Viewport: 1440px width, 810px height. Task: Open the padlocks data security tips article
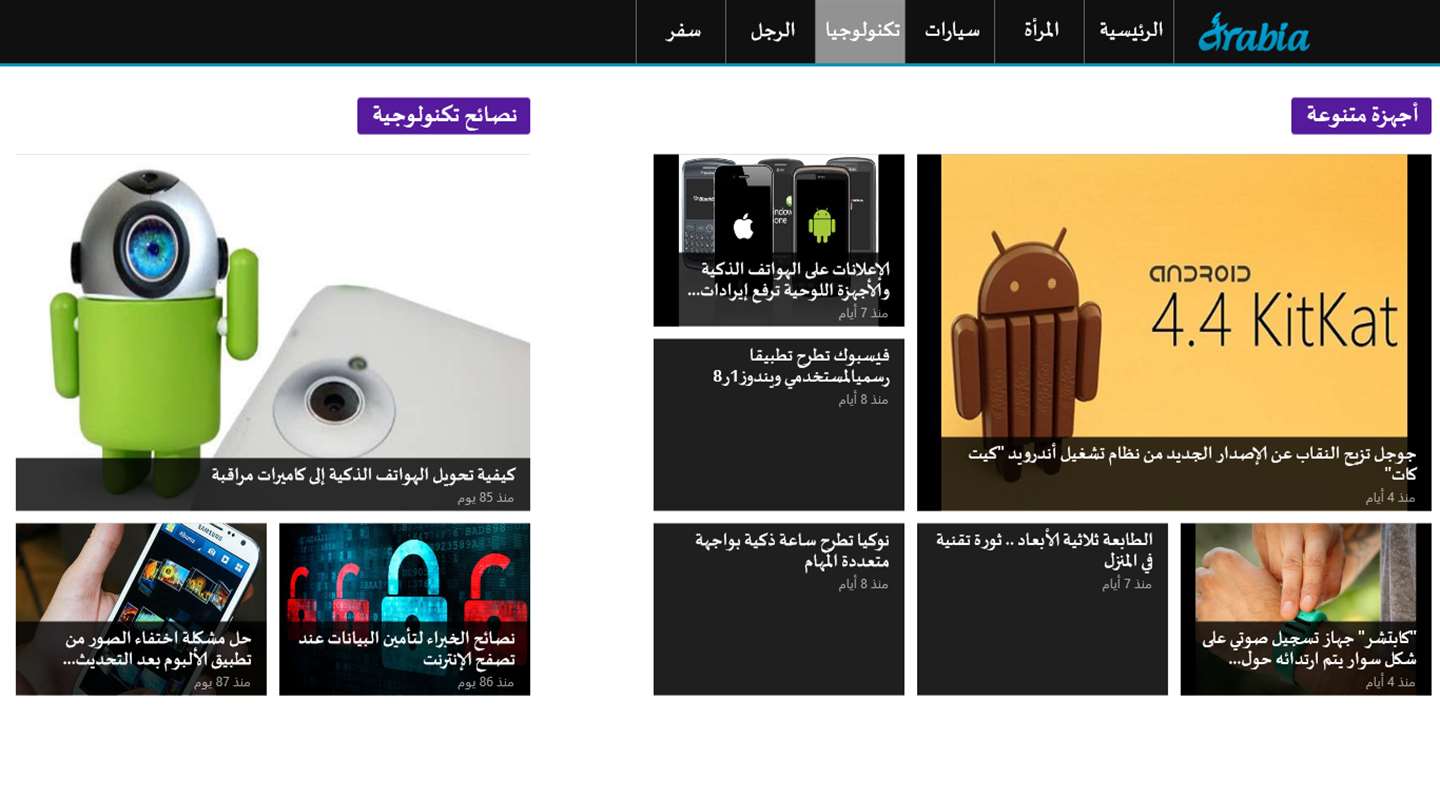[405, 609]
